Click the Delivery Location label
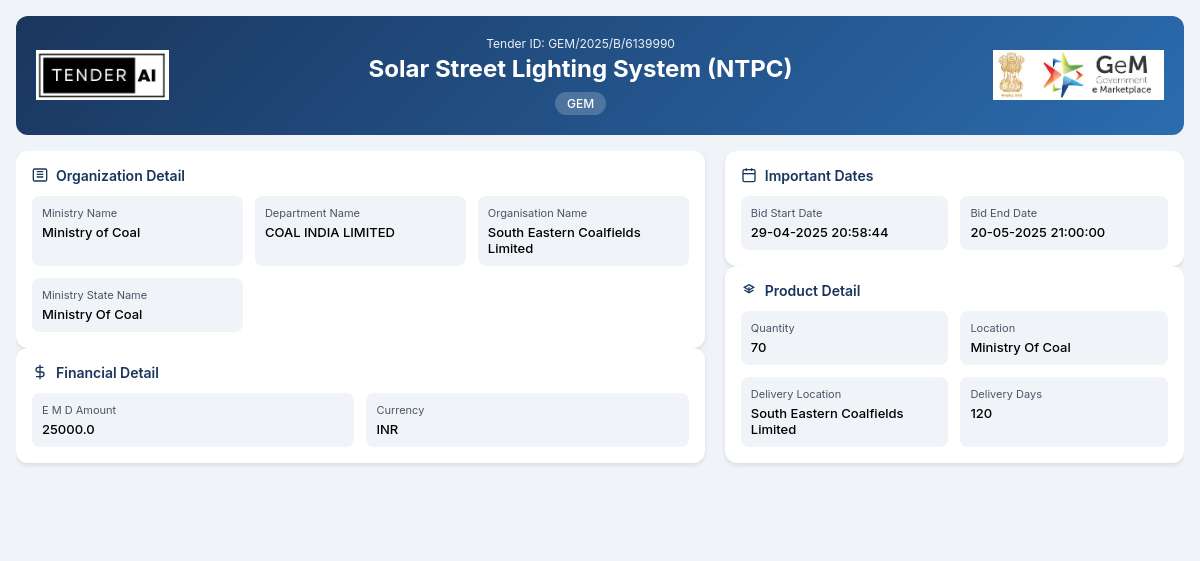 pos(796,394)
